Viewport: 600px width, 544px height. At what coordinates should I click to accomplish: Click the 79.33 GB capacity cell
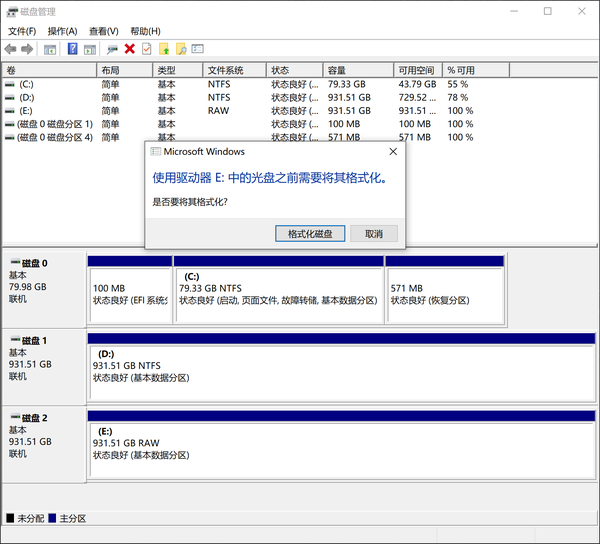point(347,84)
